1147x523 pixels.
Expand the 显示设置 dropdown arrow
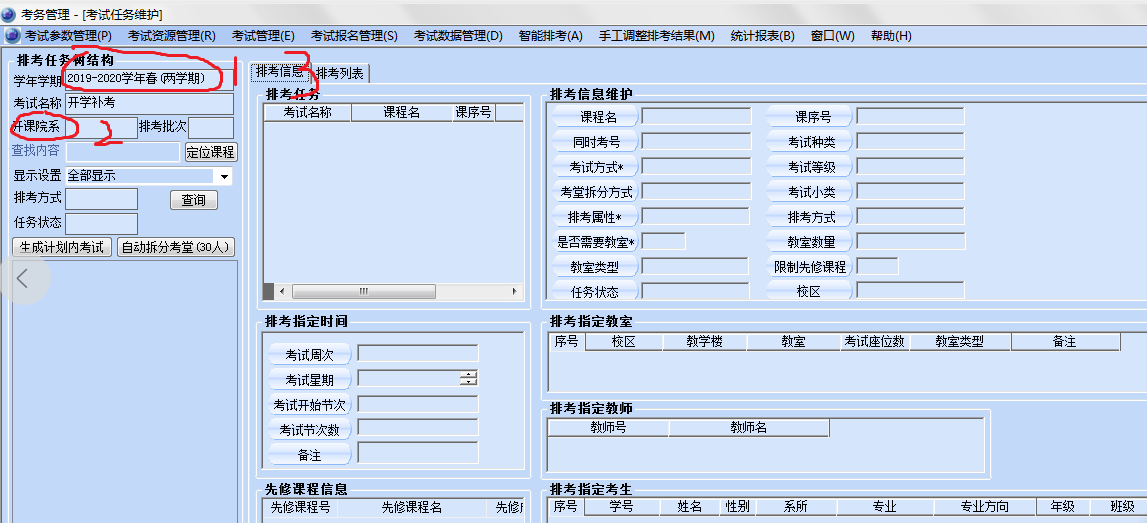[x=224, y=176]
